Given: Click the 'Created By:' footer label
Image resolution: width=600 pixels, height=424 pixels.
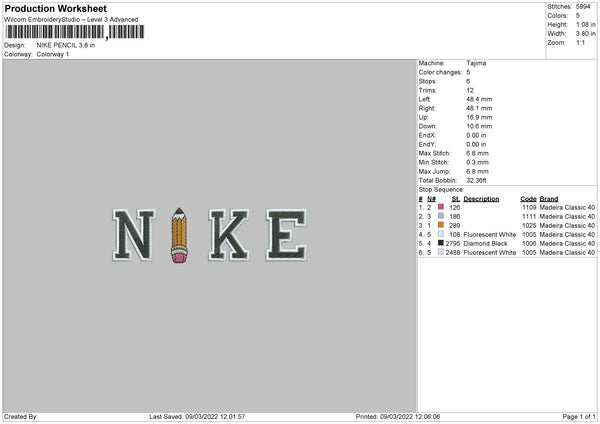Looking at the screenshot, I should coord(21,416).
